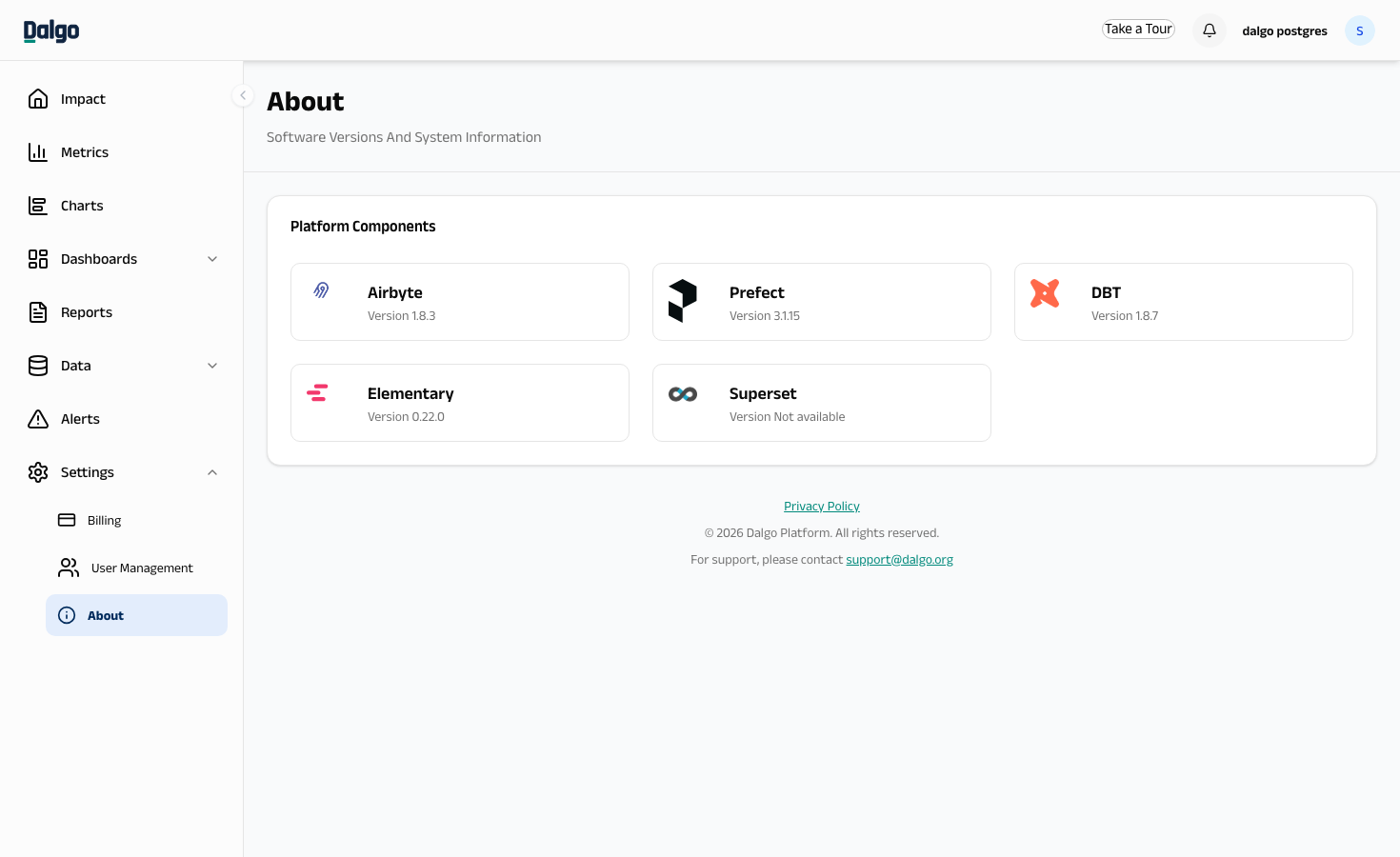The width and height of the screenshot is (1400, 857).
Task: Click the Dashboards label in sidebar
Action: point(99,259)
